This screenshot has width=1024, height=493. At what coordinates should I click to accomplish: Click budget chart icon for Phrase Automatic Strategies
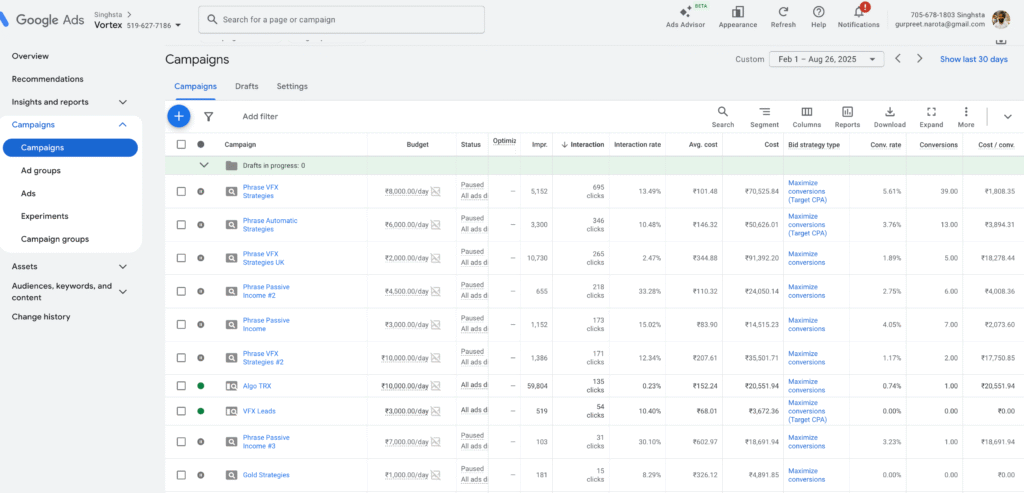click(x=436, y=225)
